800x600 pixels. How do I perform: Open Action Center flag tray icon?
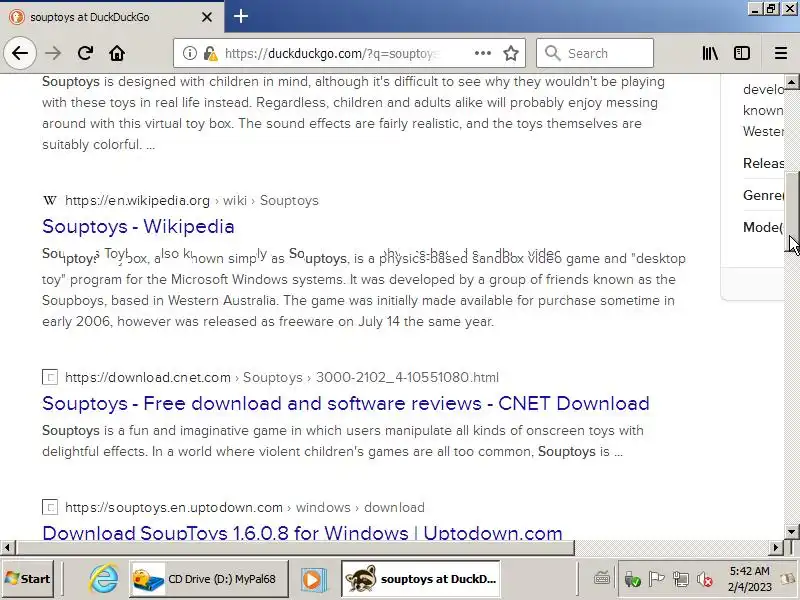(x=656, y=580)
